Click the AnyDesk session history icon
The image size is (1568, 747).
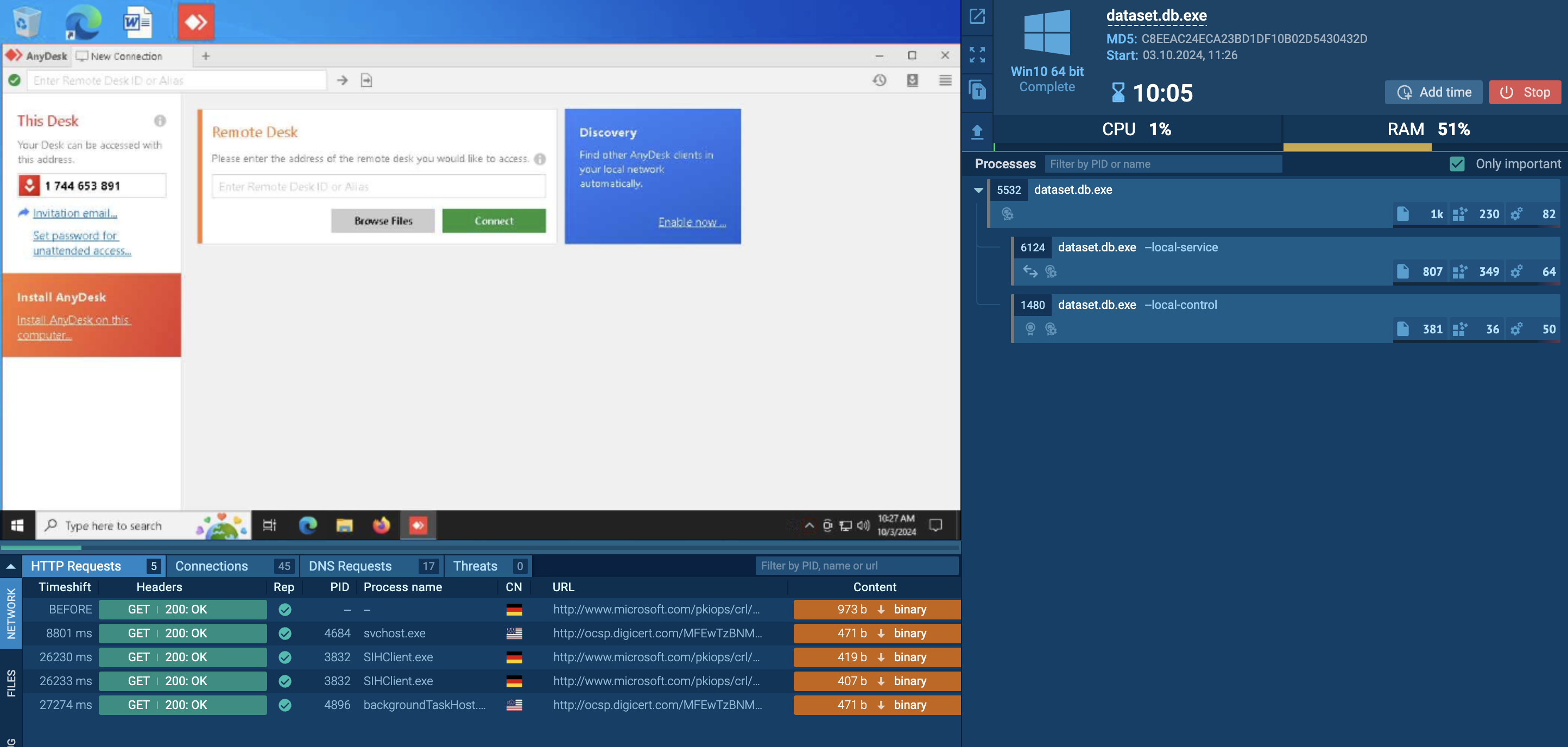tap(879, 80)
